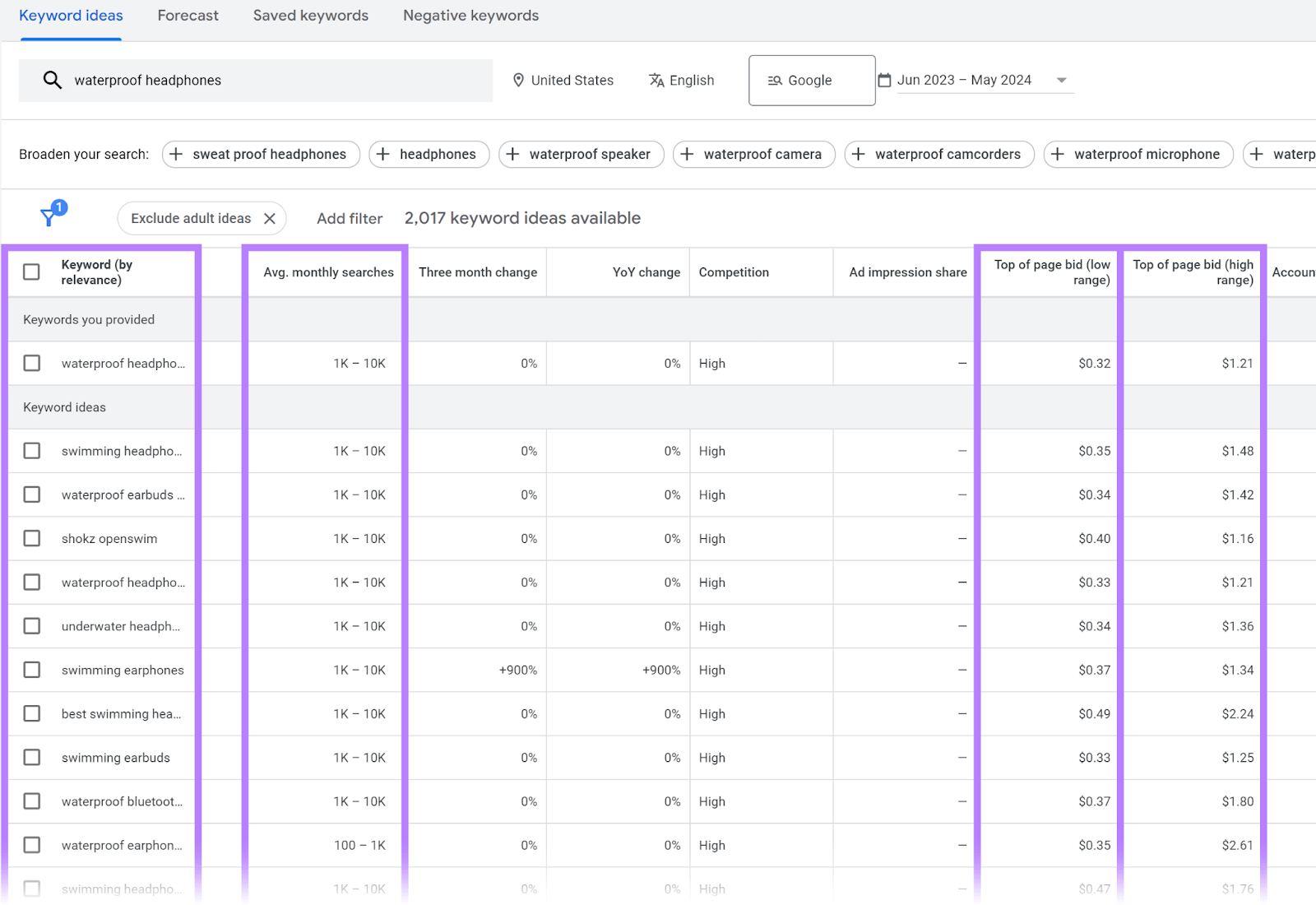Sort by YoY change column
1316x905 pixels.
[646, 272]
